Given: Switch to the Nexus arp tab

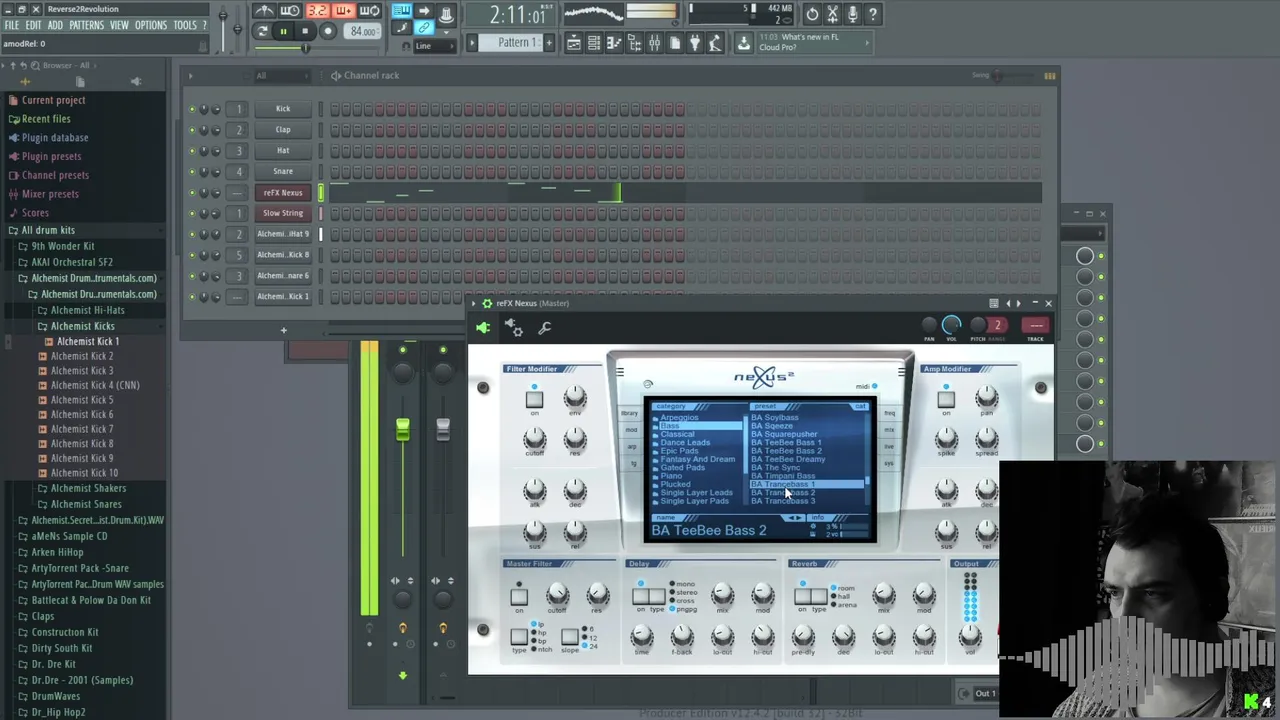Looking at the screenshot, I should (630, 447).
